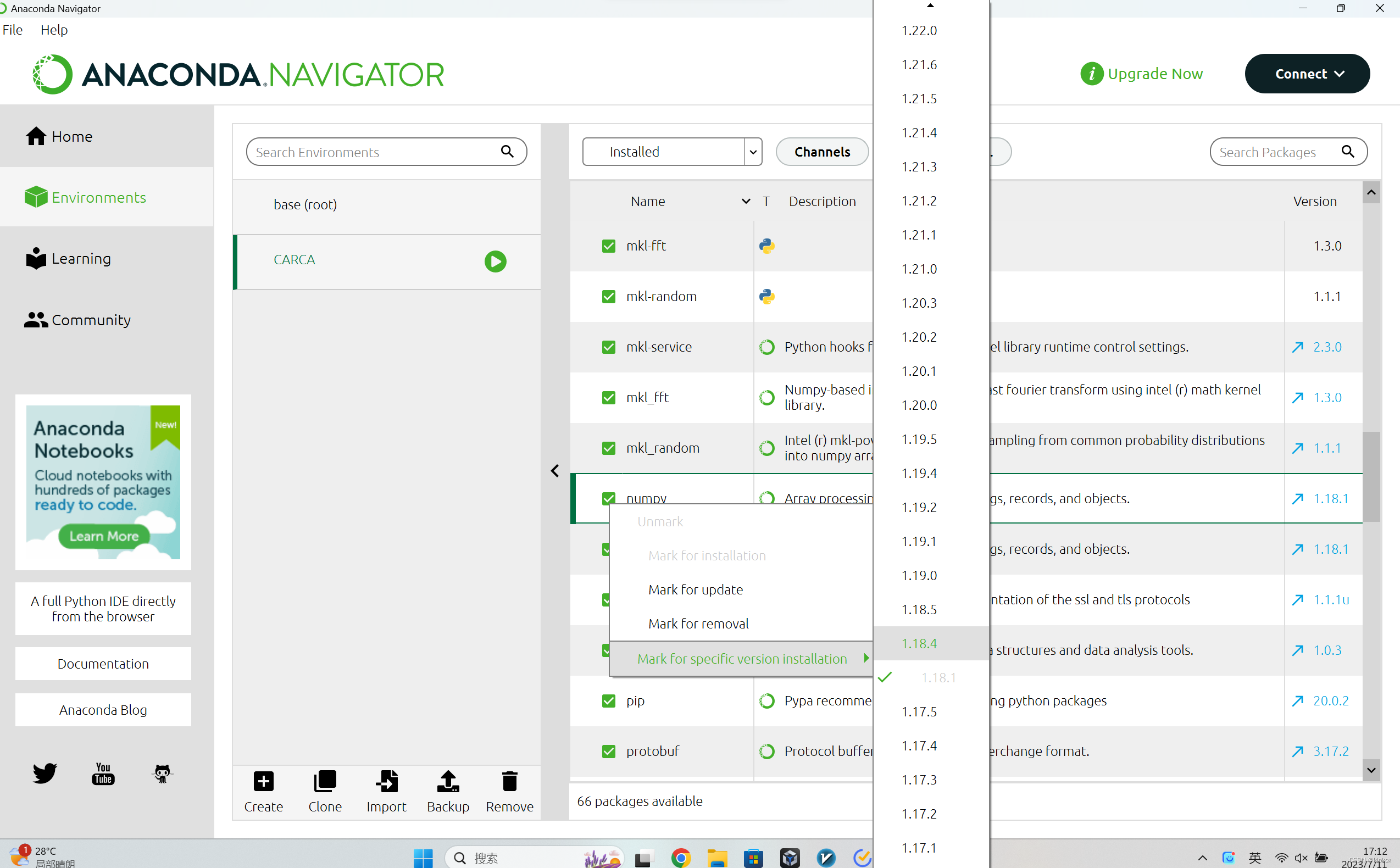Click the Import environment icon
The image size is (1400, 868).
coord(386,781)
